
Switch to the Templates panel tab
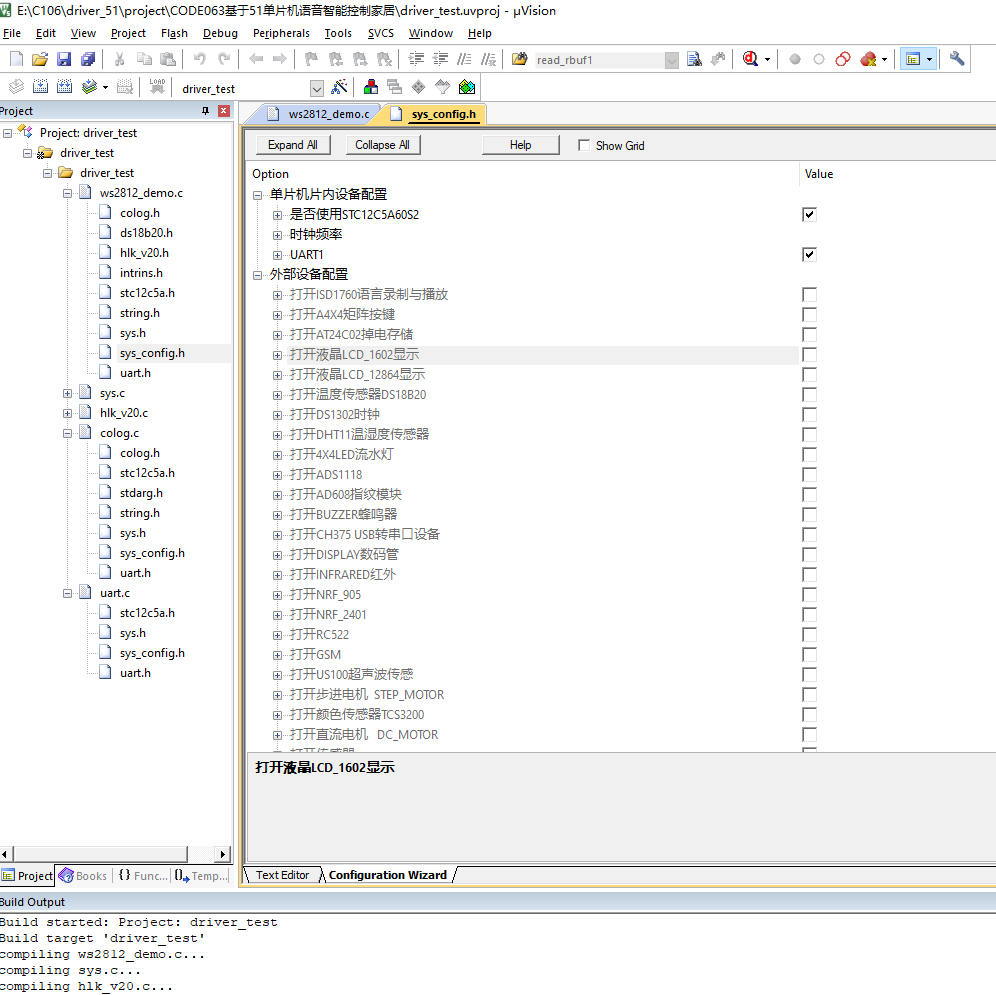coord(201,876)
